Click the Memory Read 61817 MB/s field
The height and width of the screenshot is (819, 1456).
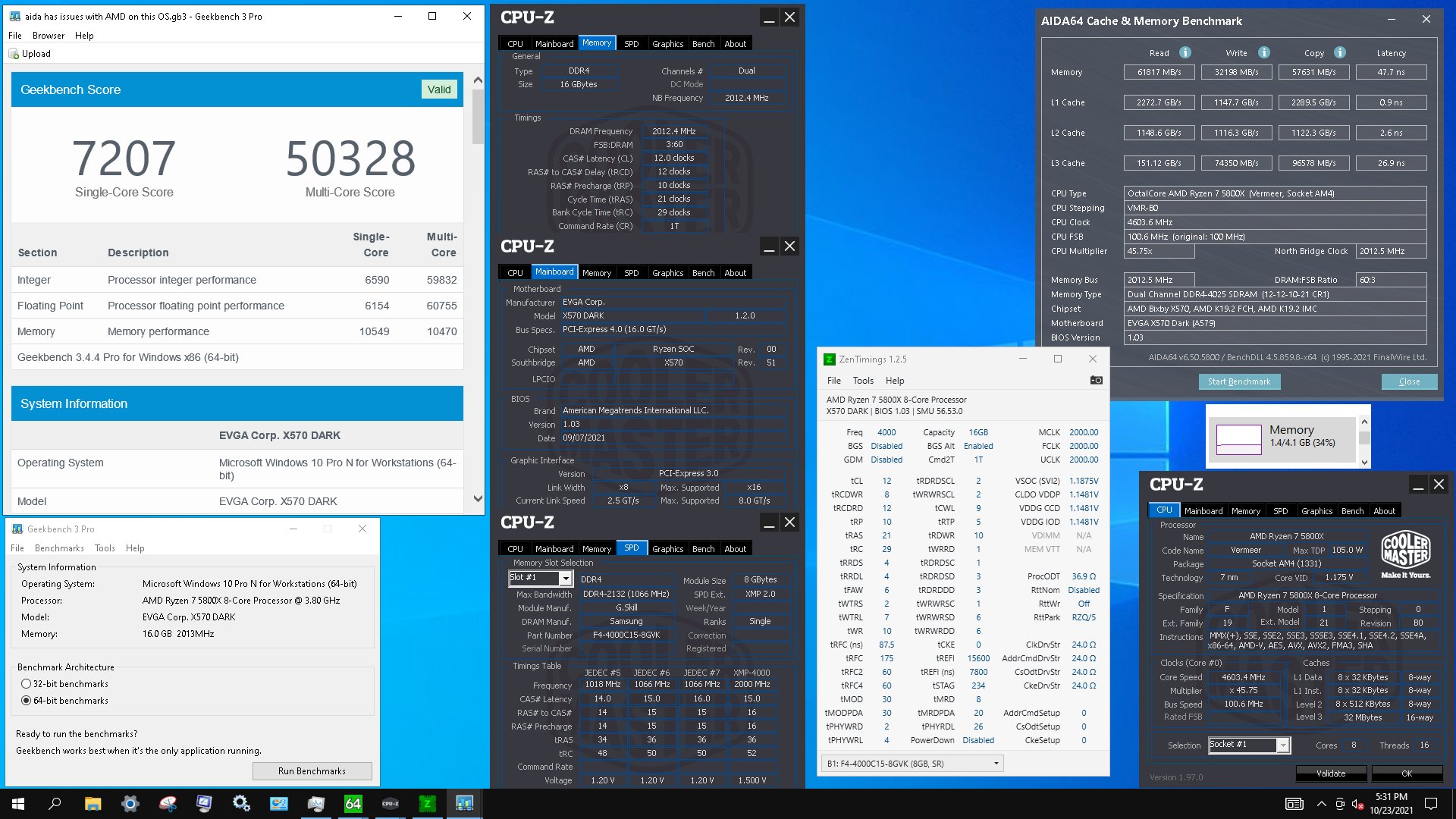[x=1159, y=72]
